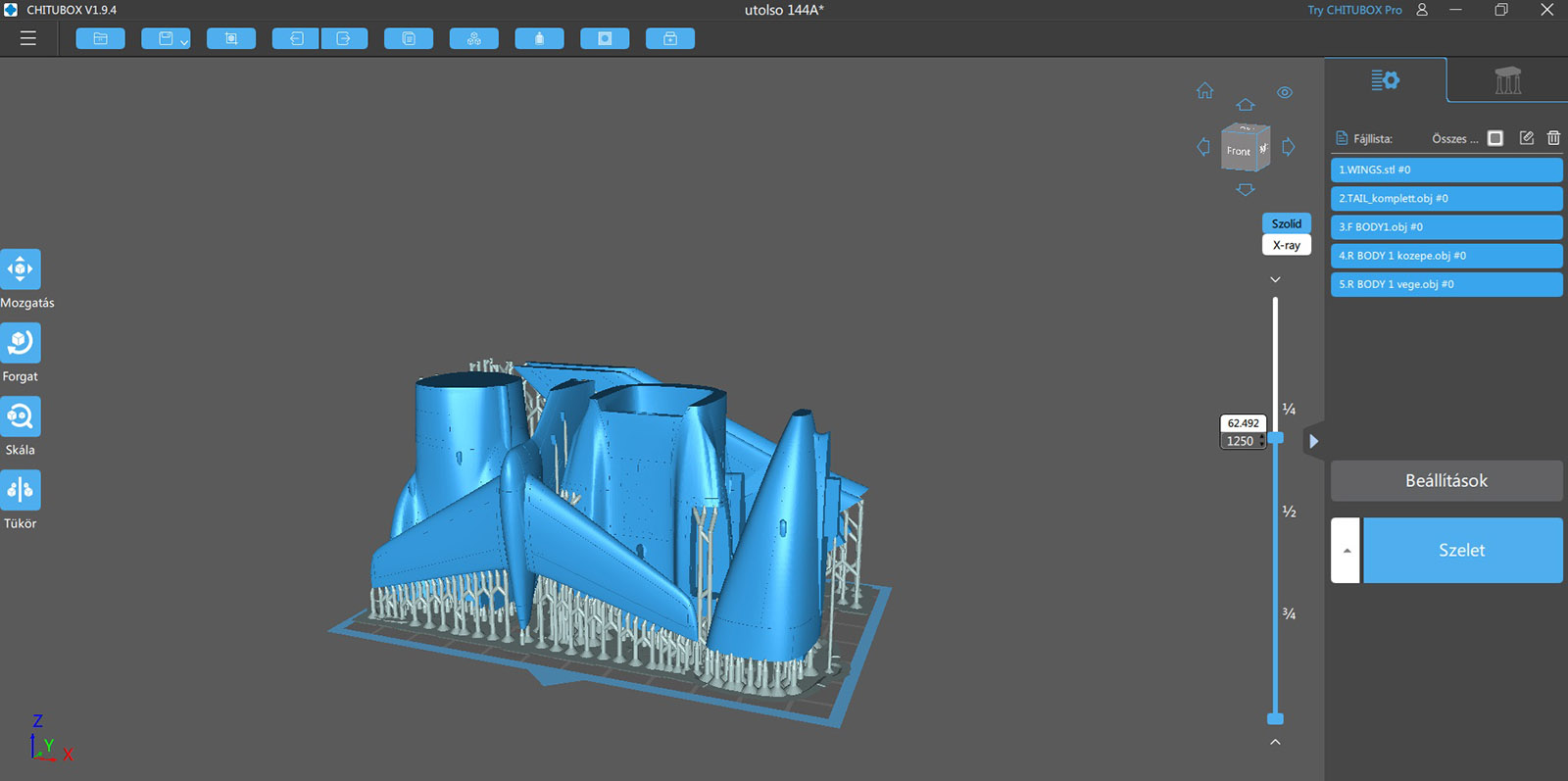Click the ¾ mark on layer slider
Screen dimensions: 1568x781
pos(1289,613)
